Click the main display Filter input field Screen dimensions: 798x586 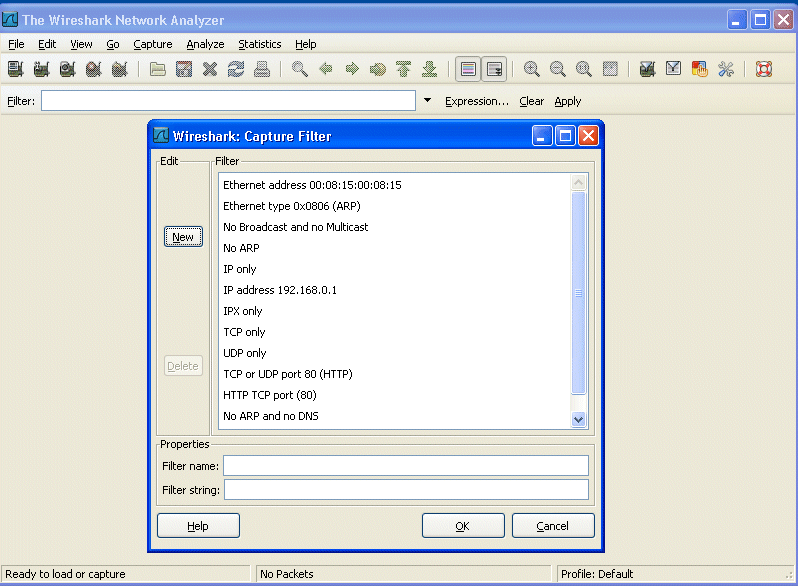(229, 101)
